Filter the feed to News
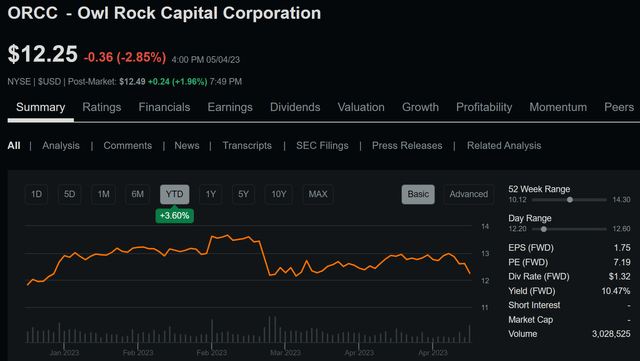The width and height of the screenshot is (640, 361). click(x=187, y=146)
